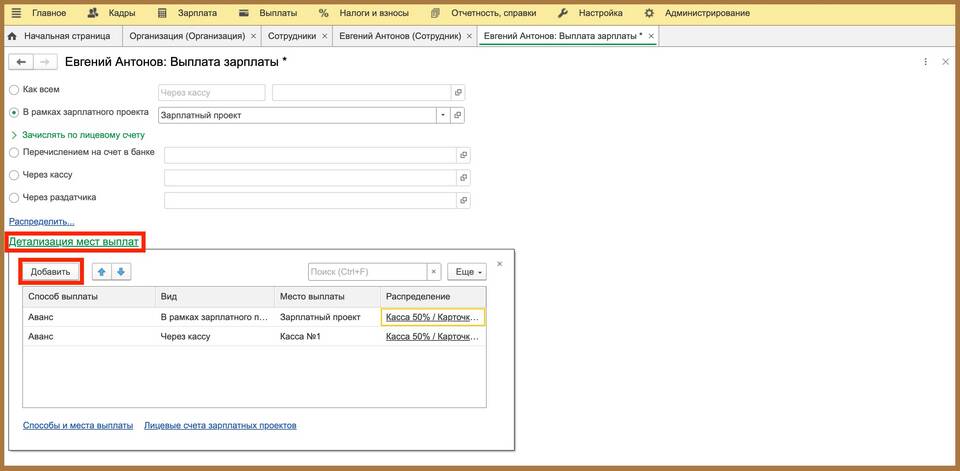Close the Евгений Антонов (Сотрудник) tab
Image resolution: width=960 pixels, height=471 pixels.
(470, 36)
